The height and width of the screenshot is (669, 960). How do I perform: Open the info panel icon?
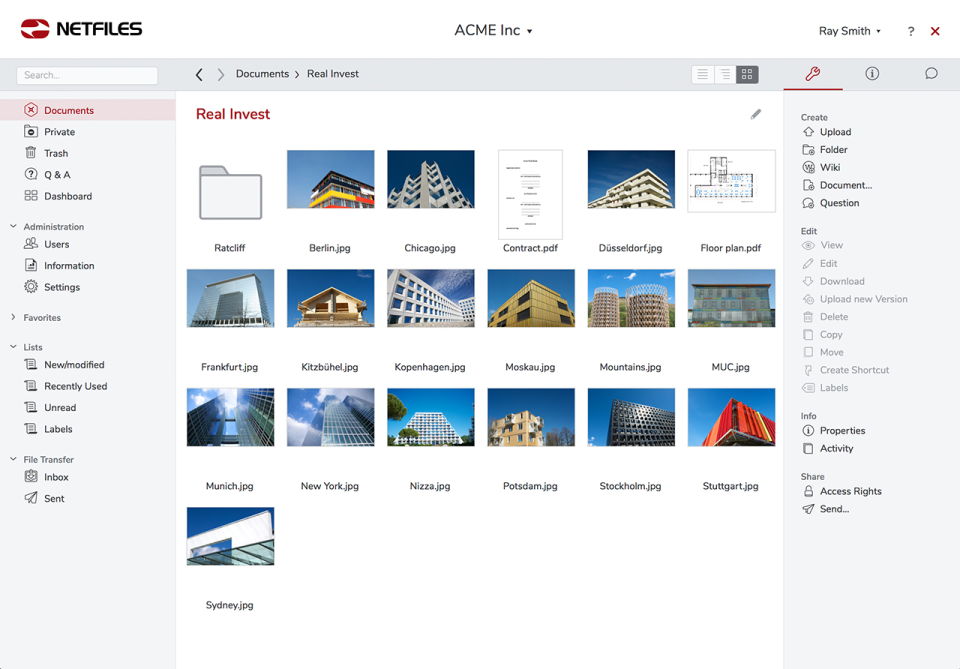(x=872, y=73)
